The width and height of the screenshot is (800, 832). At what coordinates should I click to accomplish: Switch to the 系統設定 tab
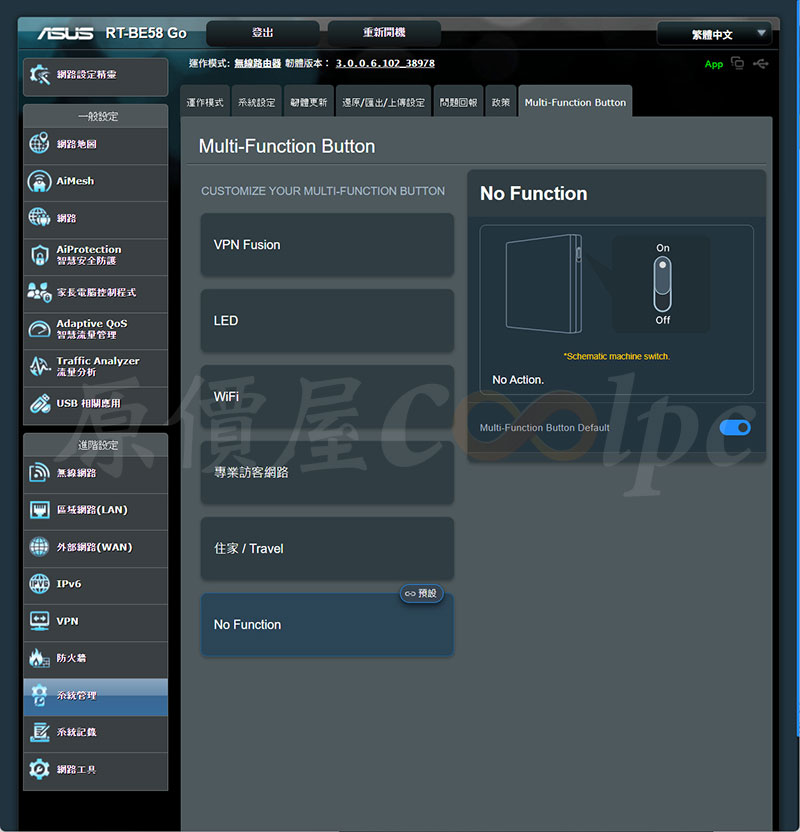(257, 102)
